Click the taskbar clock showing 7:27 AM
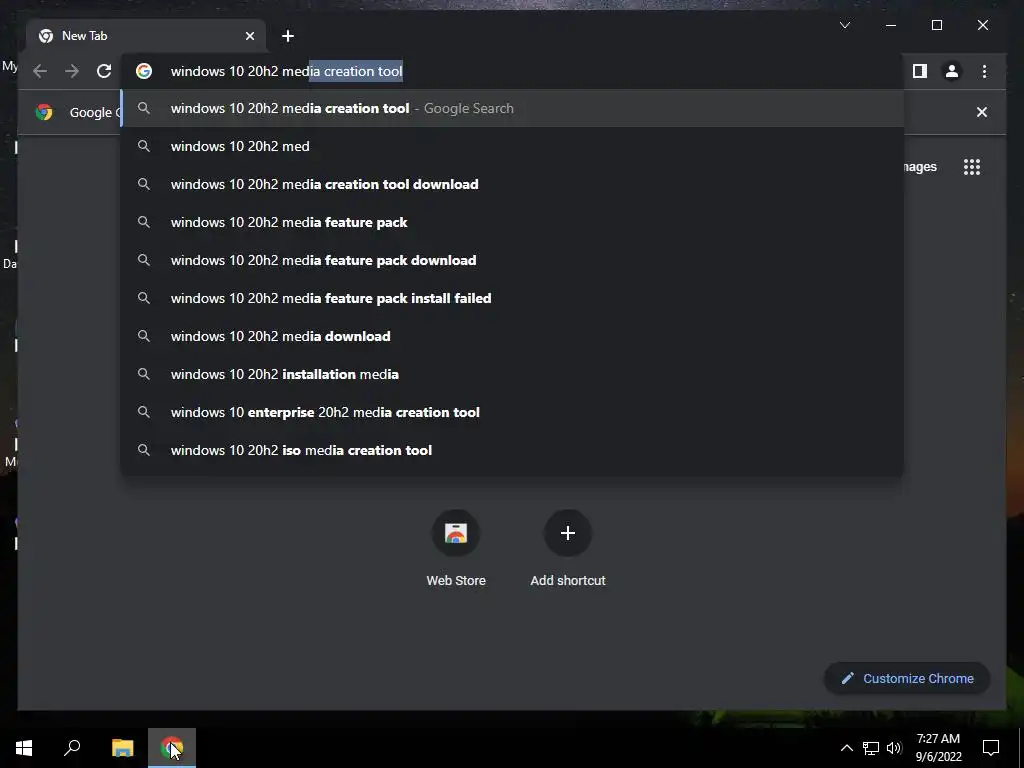The image size is (1024, 768). [938, 748]
